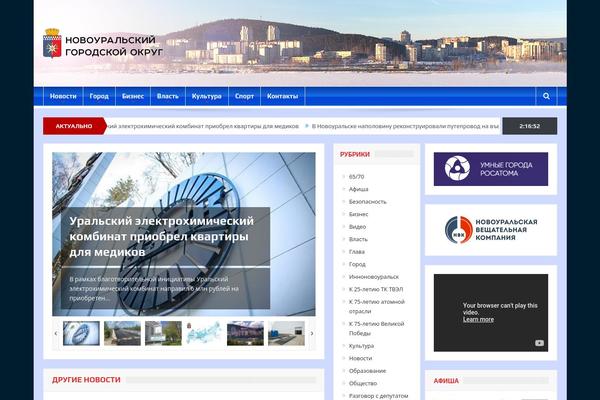Viewport: 600px width, 400px height.
Task: Click the Rosatom logo in the Умные города banner
Action: [457, 168]
